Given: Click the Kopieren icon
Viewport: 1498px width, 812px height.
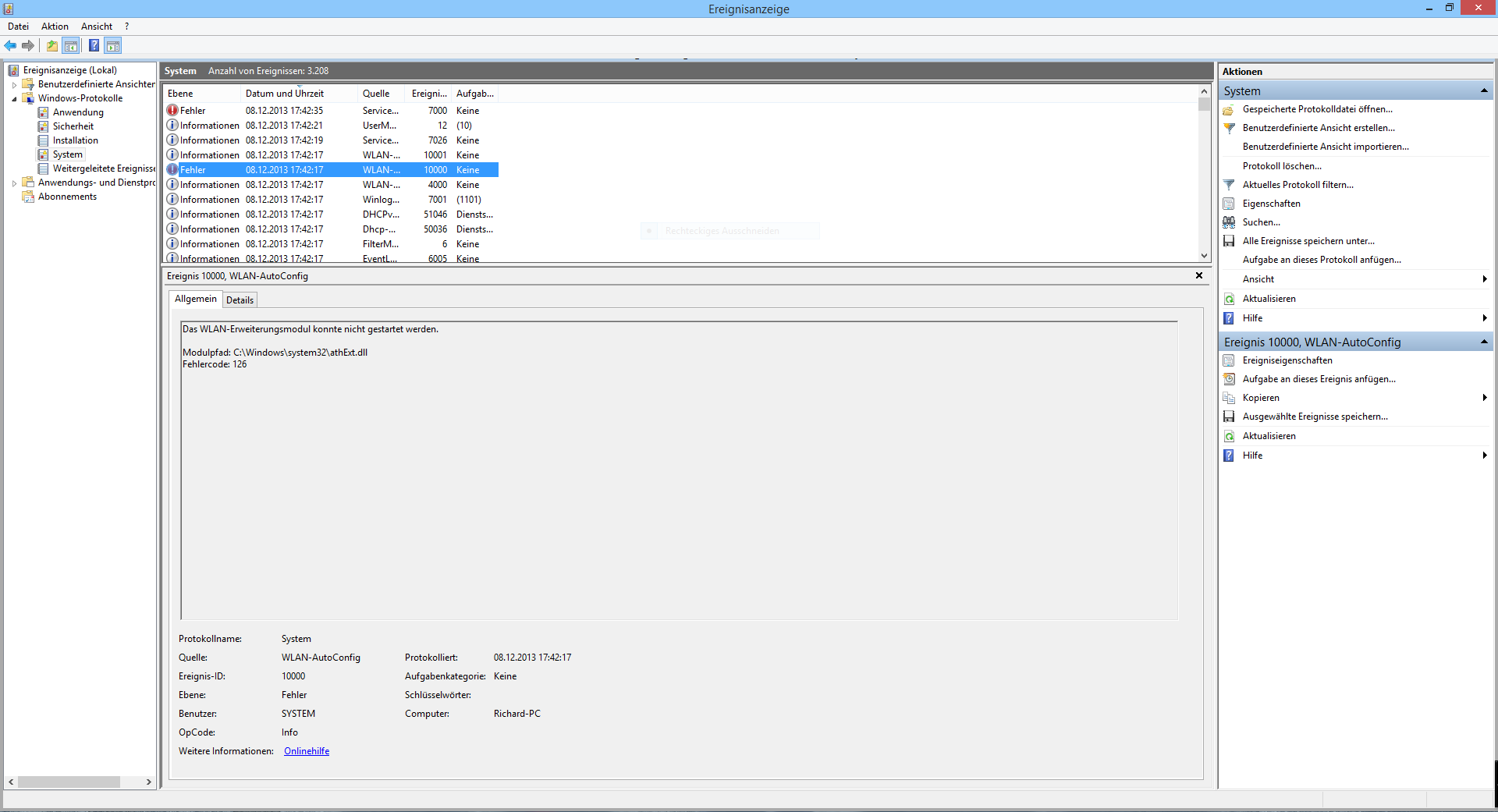Looking at the screenshot, I should [x=1229, y=398].
